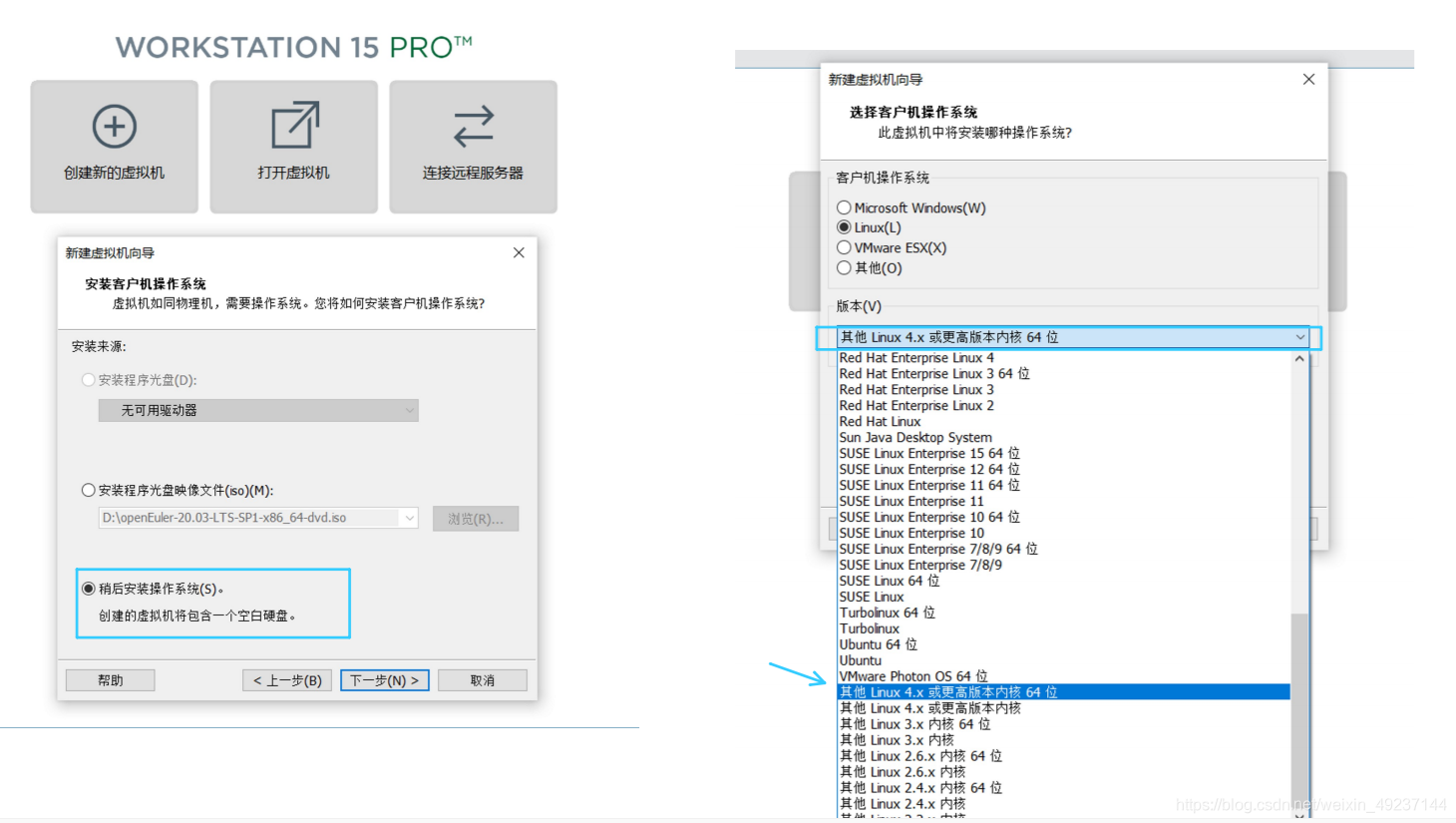Select Red Hat Enterprise Linux 3 64 位
Viewport: 1456px width, 823px height.
(1064, 374)
